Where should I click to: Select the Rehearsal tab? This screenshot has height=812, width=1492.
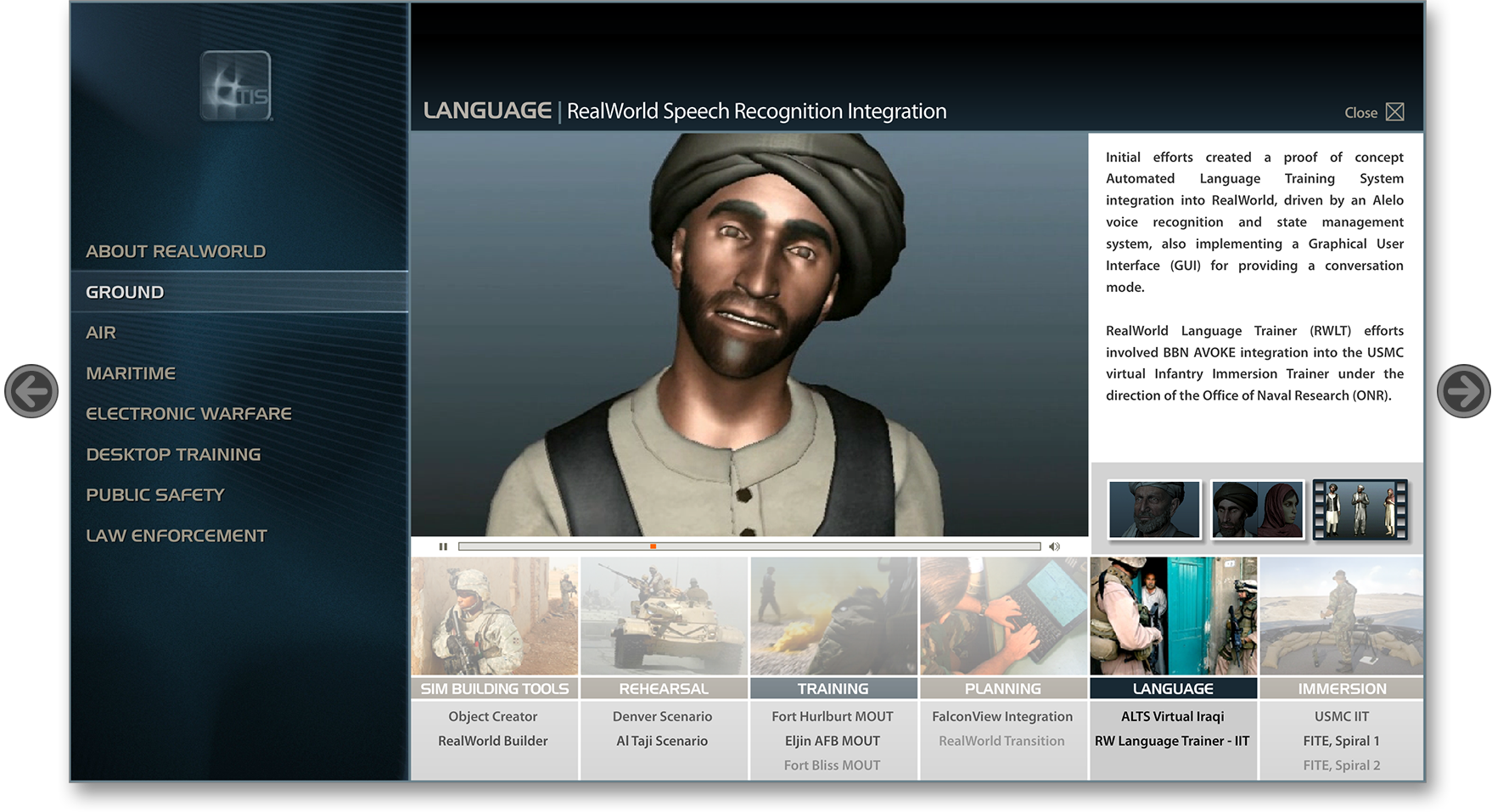[x=664, y=688]
